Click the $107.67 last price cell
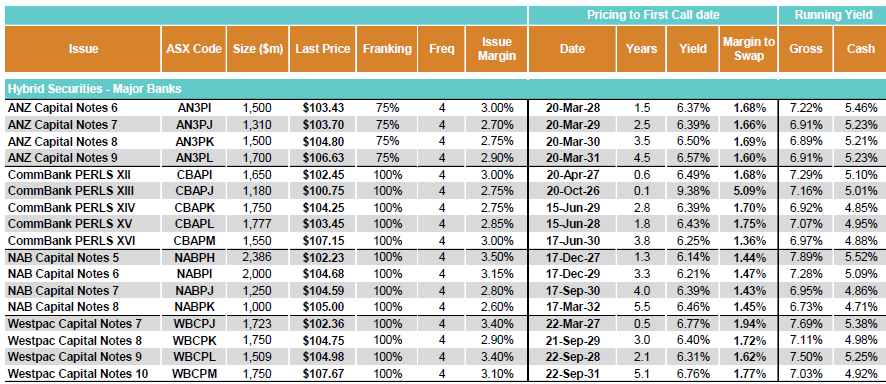The image size is (886, 384). 323,374
